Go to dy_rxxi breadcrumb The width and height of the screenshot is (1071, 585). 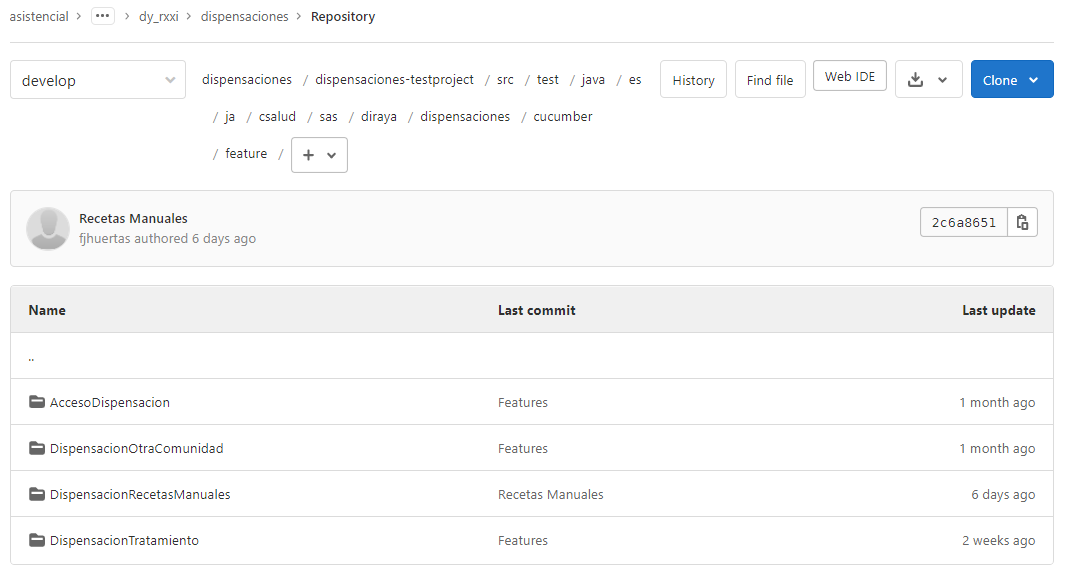158,16
